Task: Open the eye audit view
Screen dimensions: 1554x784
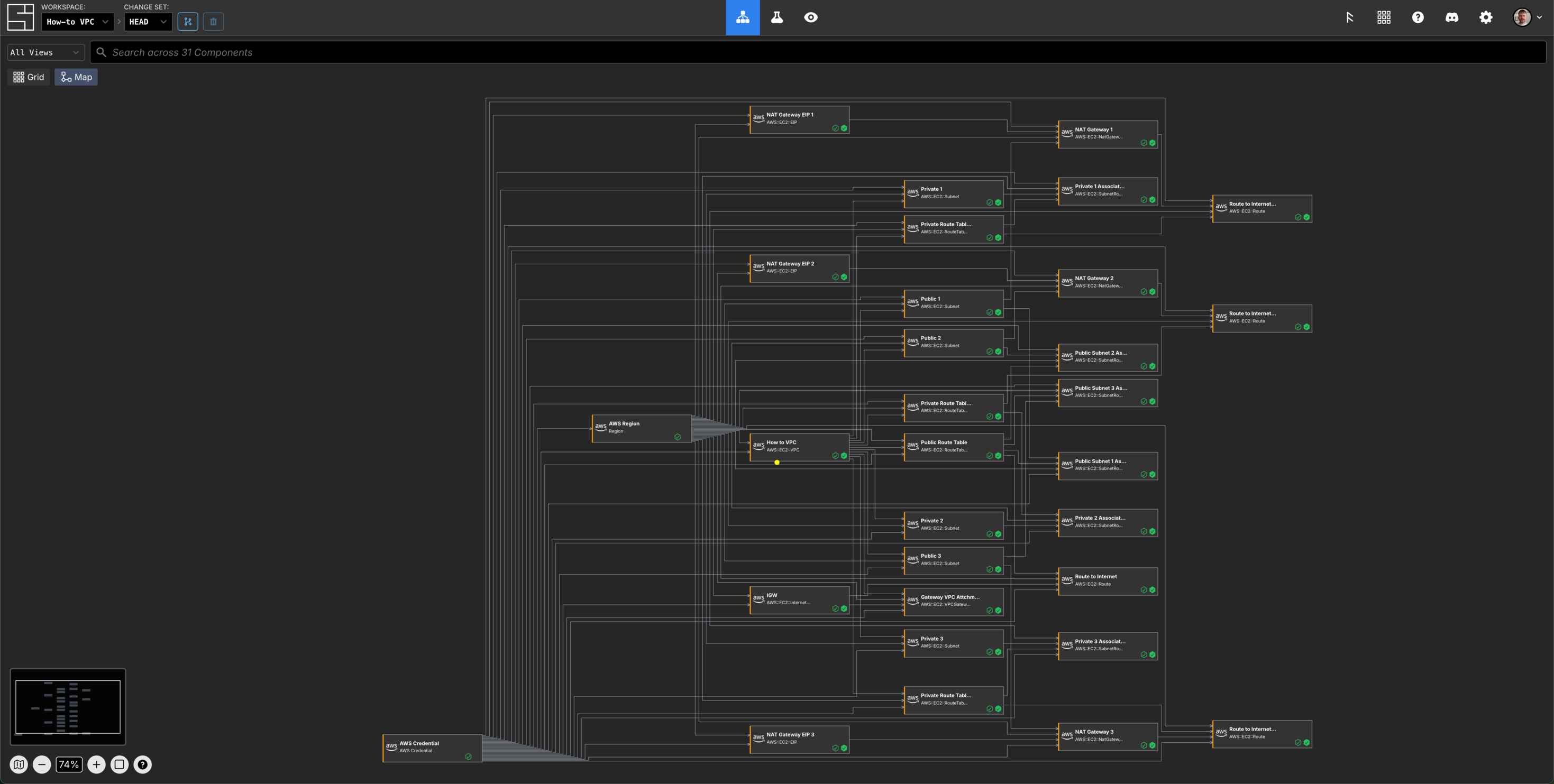Action: [x=811, y=17]
